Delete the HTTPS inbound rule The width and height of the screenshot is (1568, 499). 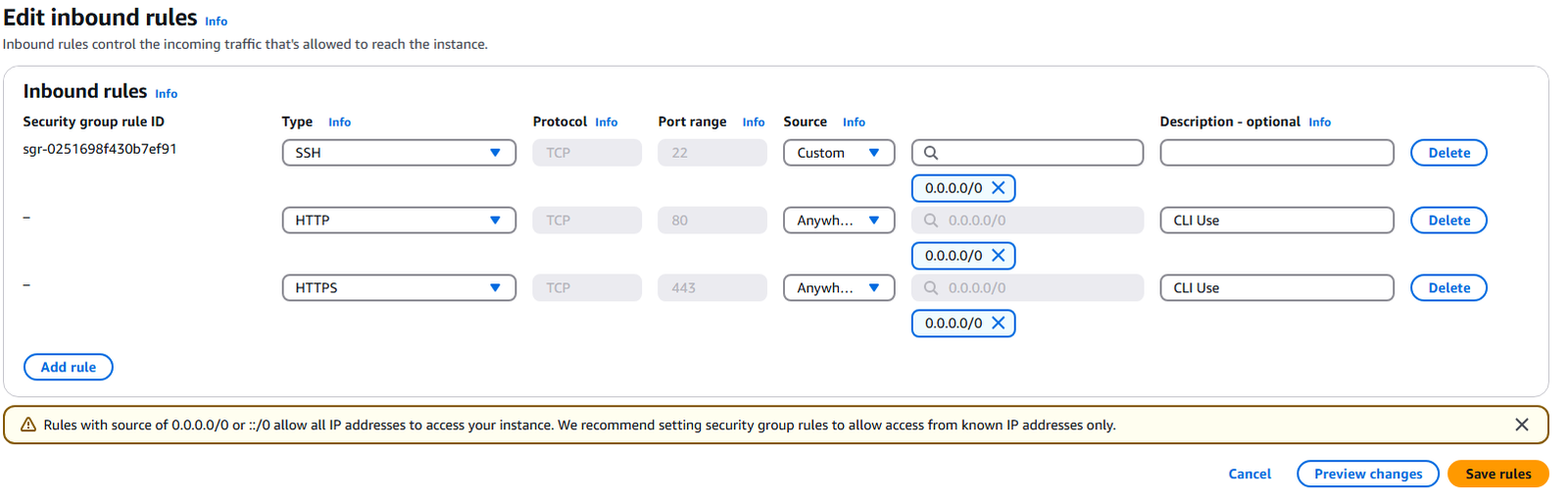point(1448,288)
